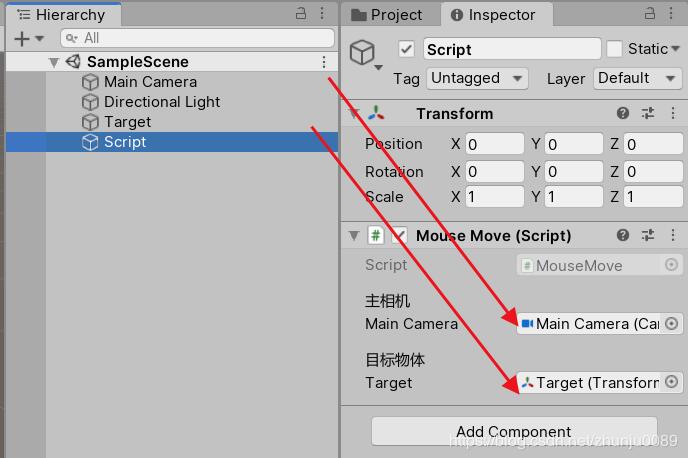This screenshot has width=688, height=458.
Task: Collapse the SampleScene tree arrow
Action: (x=54, y=62)
